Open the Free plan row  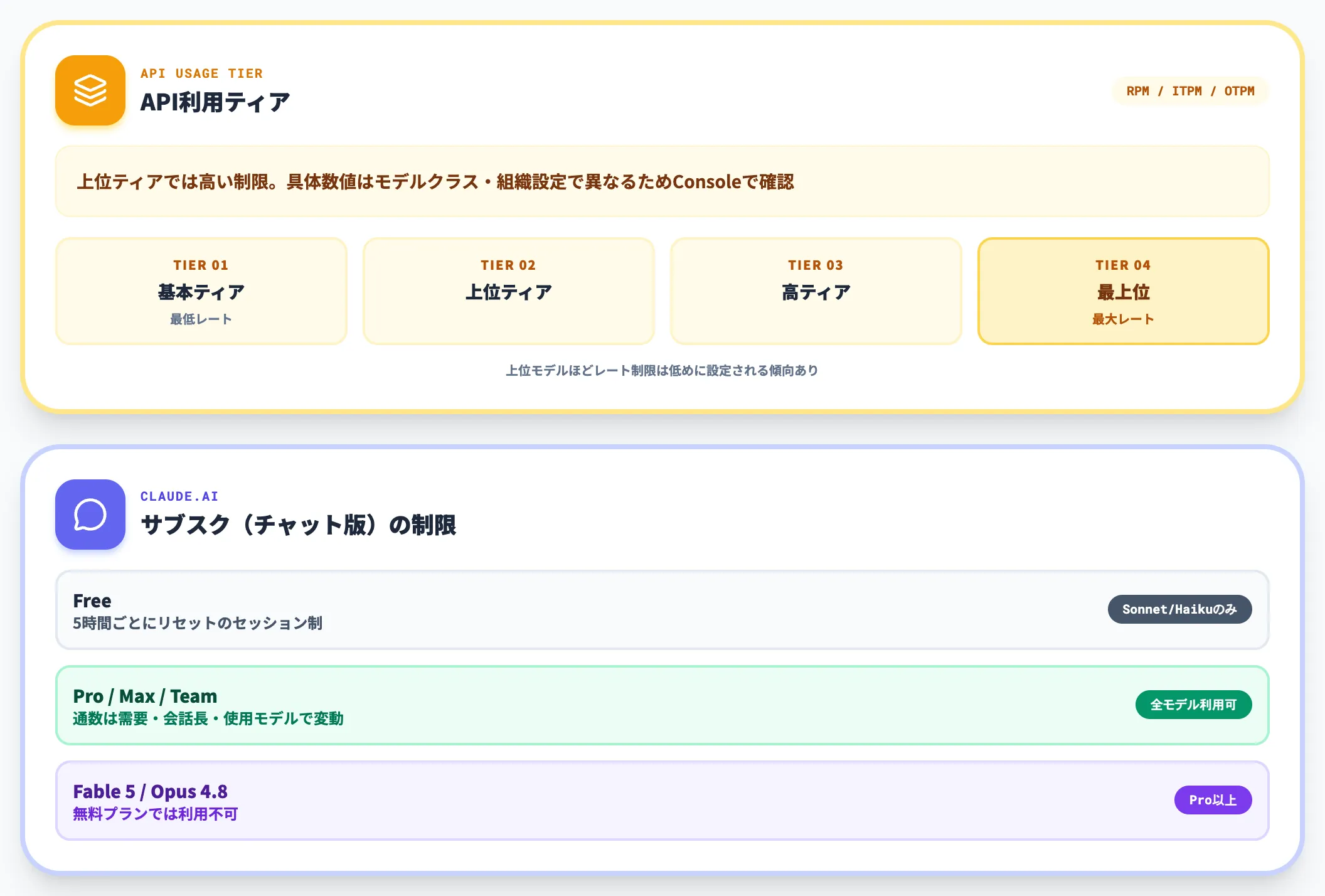tap(662, 610)
